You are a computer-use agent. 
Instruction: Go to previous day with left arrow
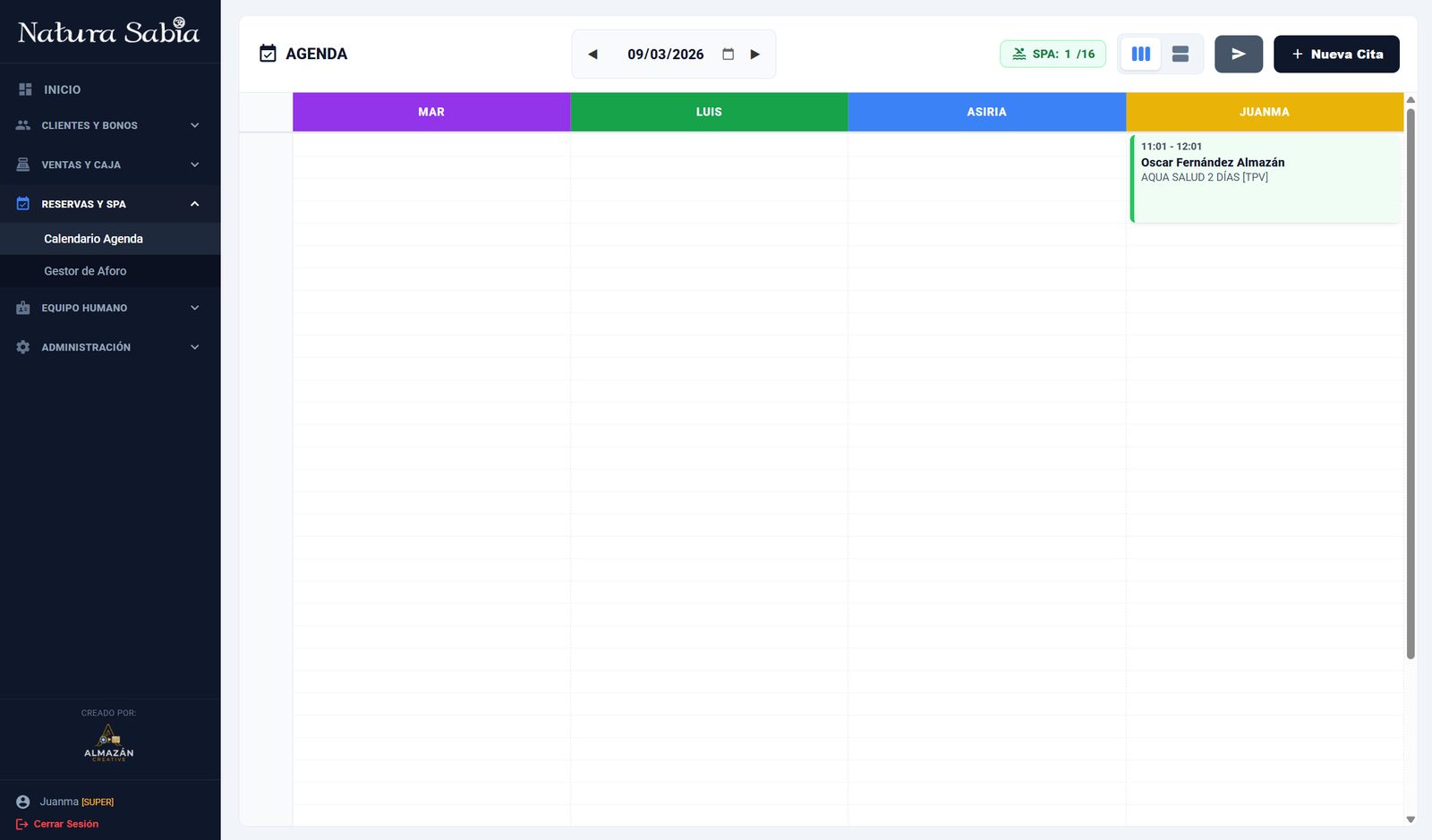pyautogui.click(x=592, y=55)
